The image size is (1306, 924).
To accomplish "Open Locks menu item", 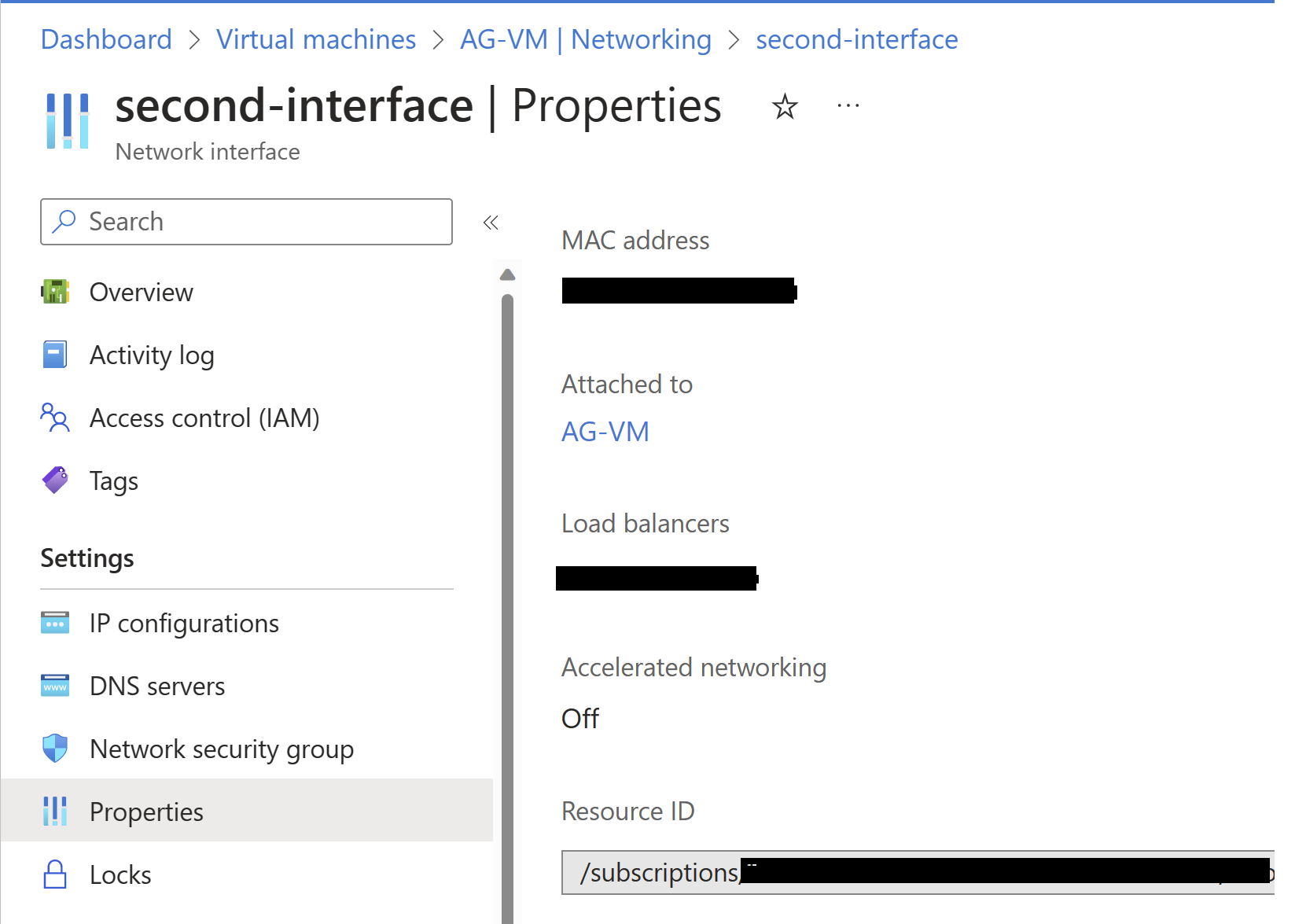I will click(x=247, y=874).
